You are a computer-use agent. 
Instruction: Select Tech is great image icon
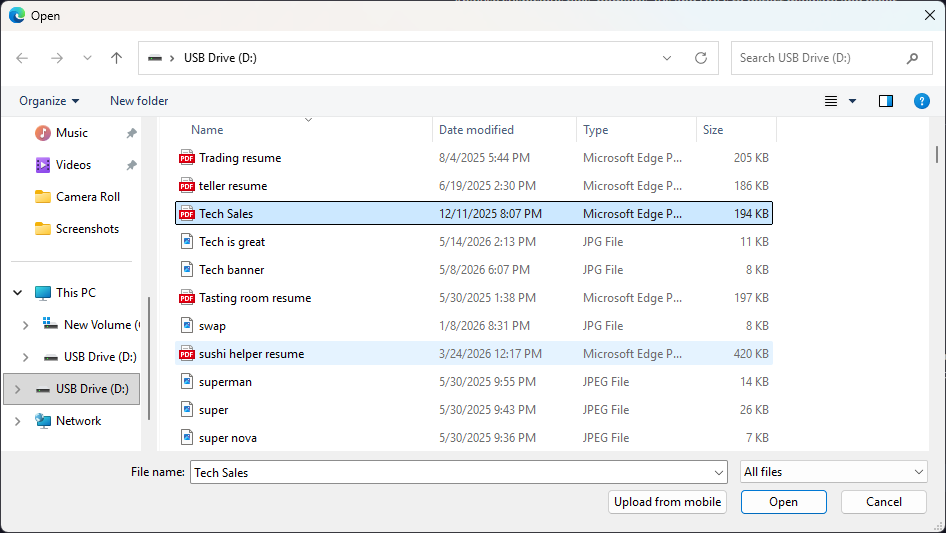pyautogui.click(x=187, y=241)
